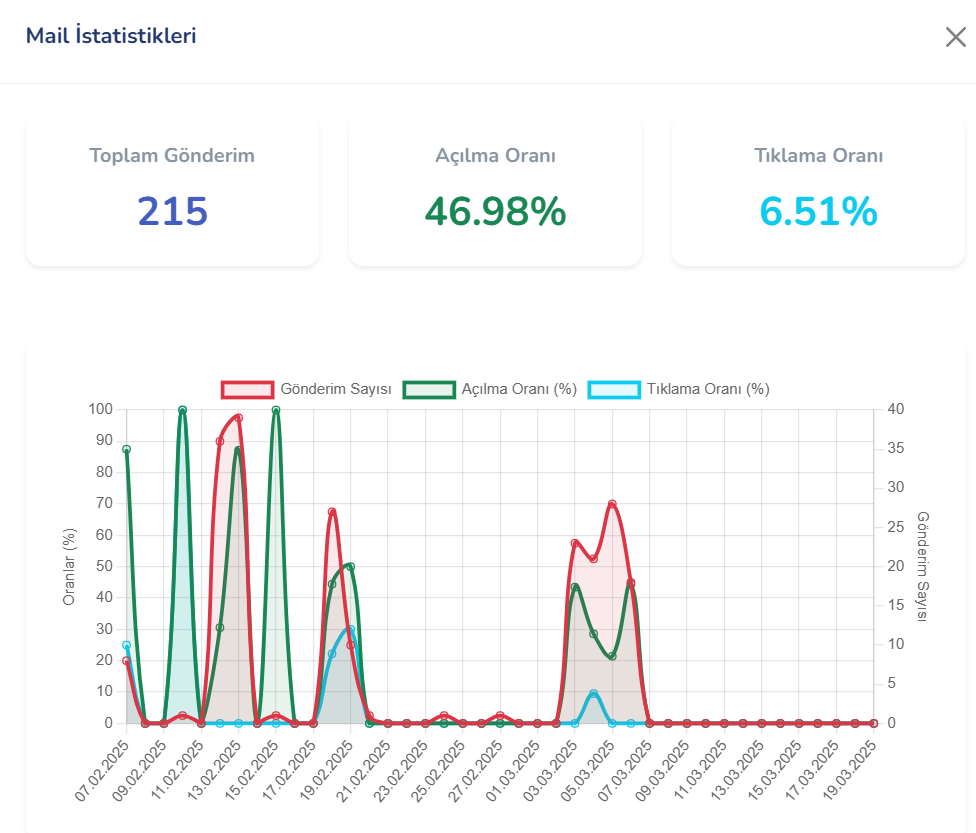Click the red peak data point on 05.03.2025
The image size is (976, 833).
[x=612, y=504]
